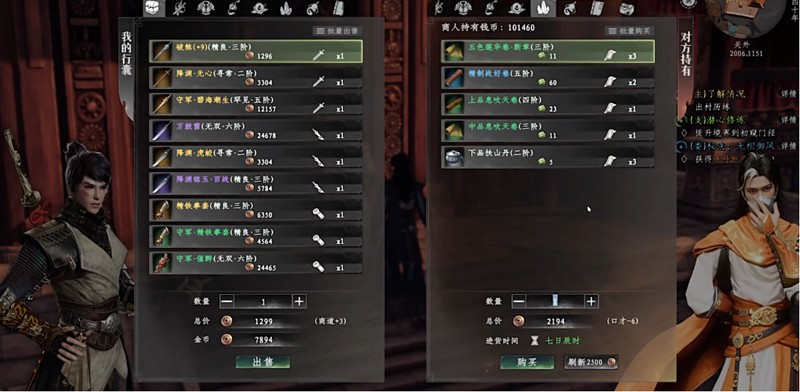Choose the 精制战好卷 scroll icon in merchant list
Screen dimensions: 800x392
click(454, 78)
